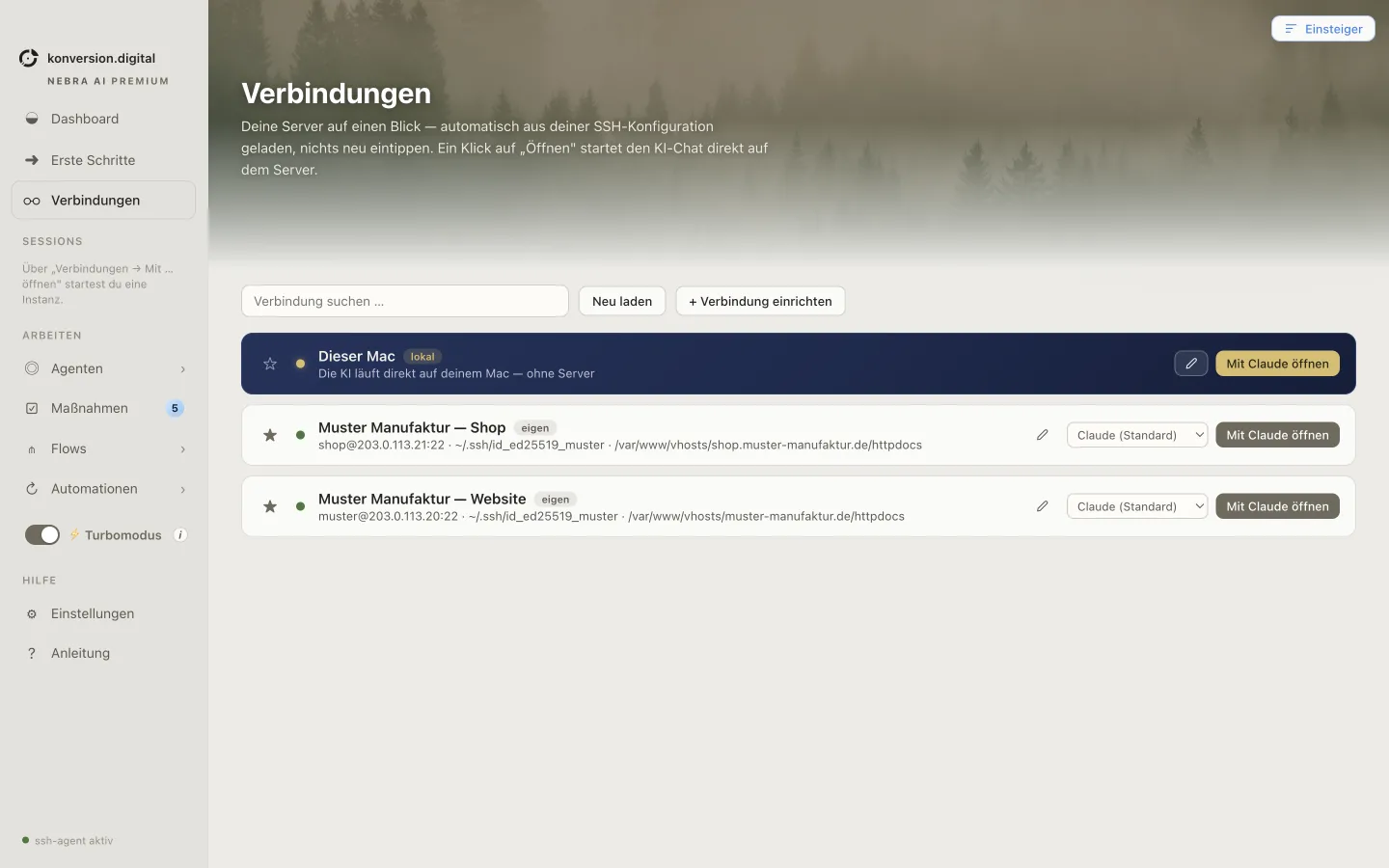
Task: Open the Anleitung question mark icon
Action: click(x=32, y=654)
